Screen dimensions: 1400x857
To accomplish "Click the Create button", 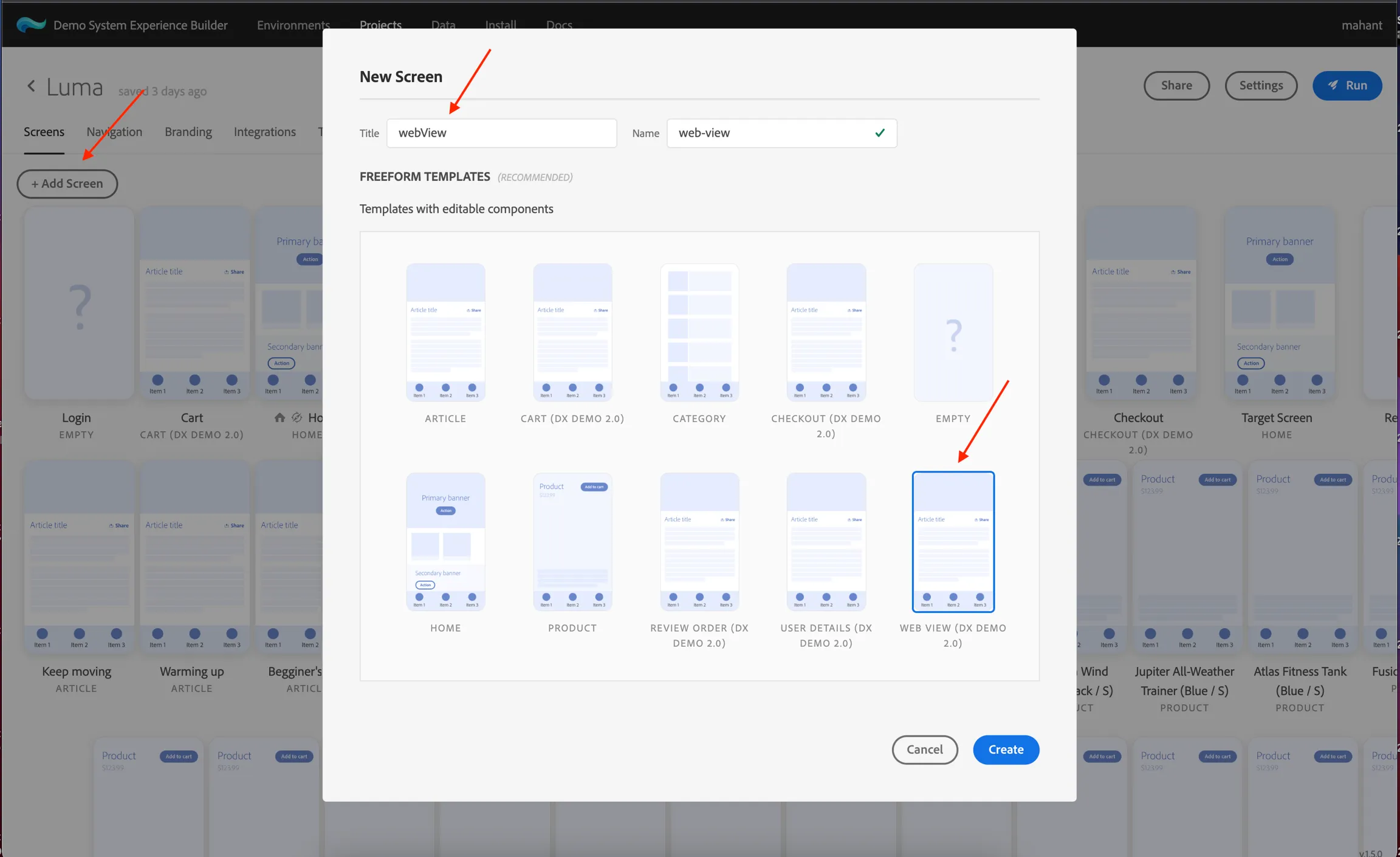I will (1006, 749).
